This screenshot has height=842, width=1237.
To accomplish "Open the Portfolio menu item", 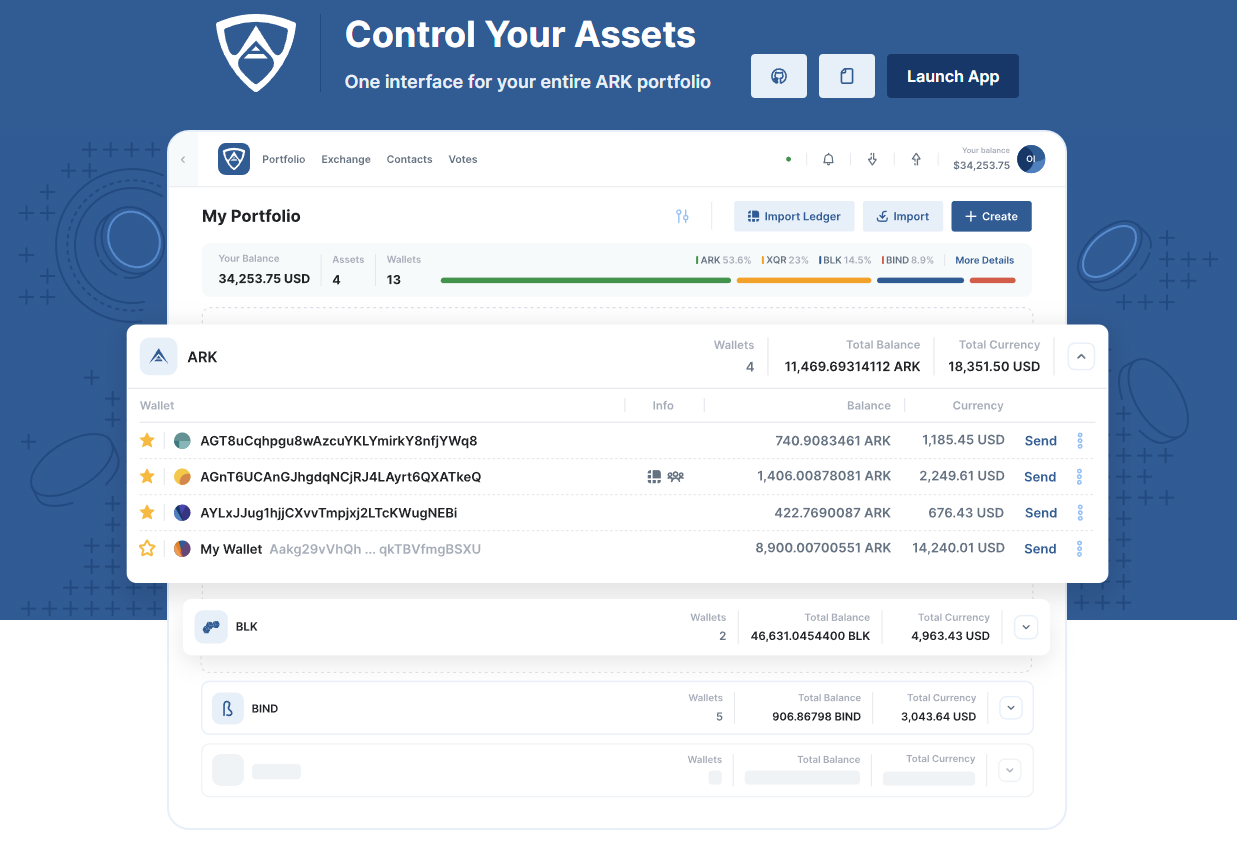I will [284, 159].
